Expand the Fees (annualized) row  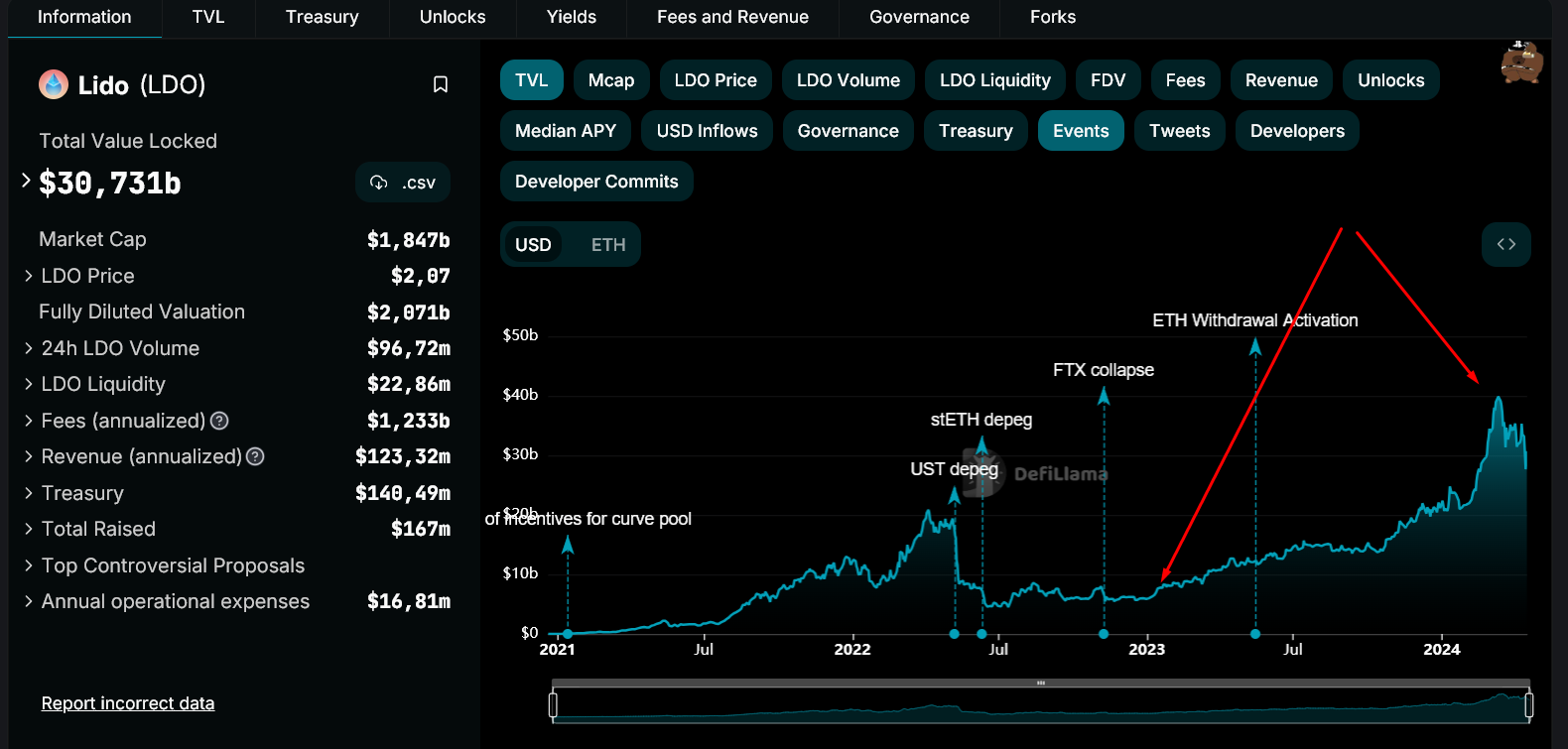pos(29,421)
